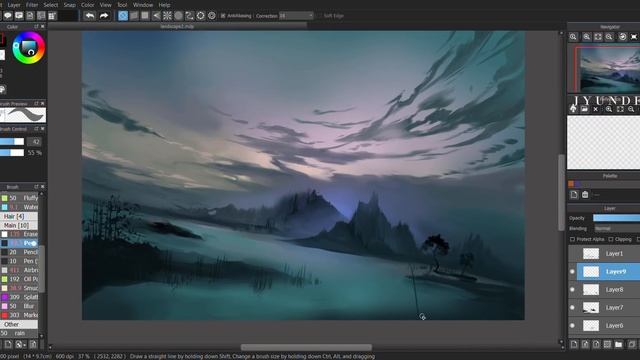Click the concentric snap setting icon

click(212, 16)
